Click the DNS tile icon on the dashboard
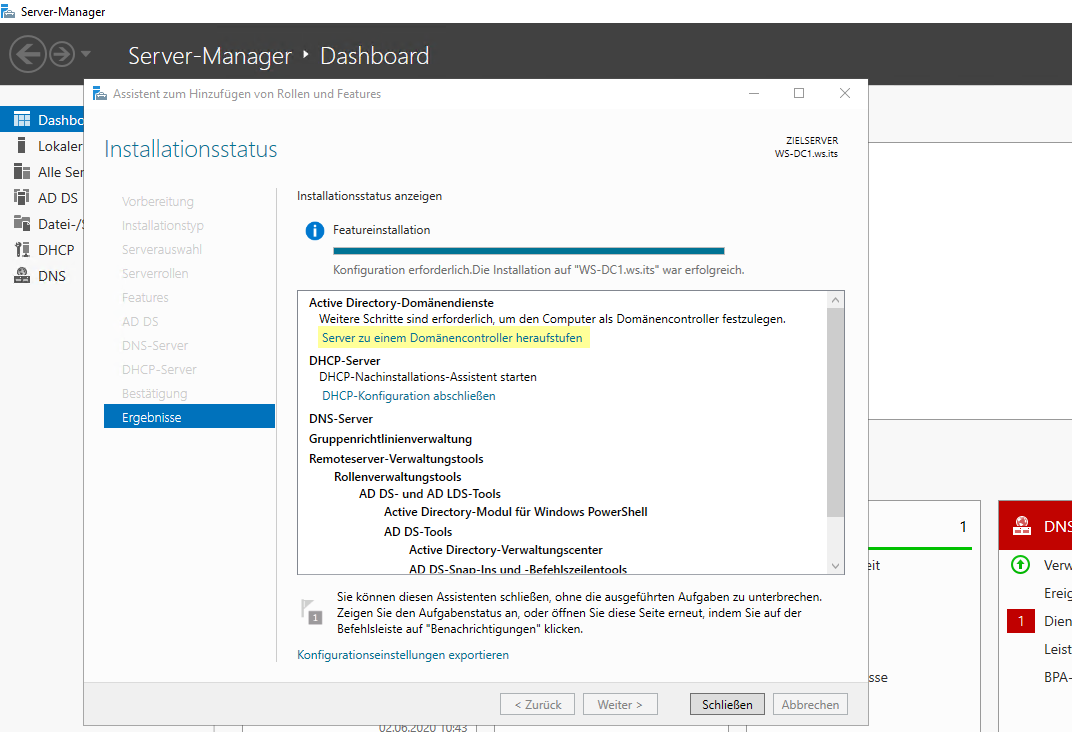Viewport: 1072px width, 732px height. coord(1022,526)
